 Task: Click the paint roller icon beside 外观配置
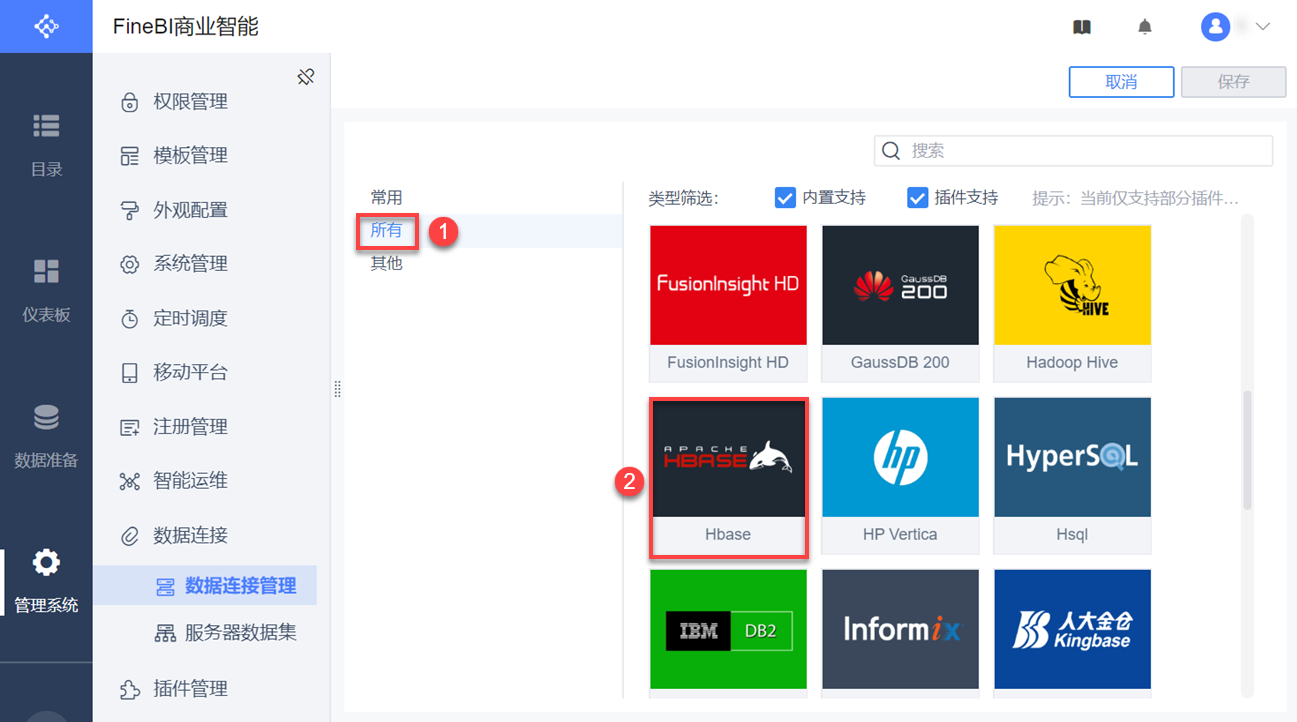click(x=129, y=210)
